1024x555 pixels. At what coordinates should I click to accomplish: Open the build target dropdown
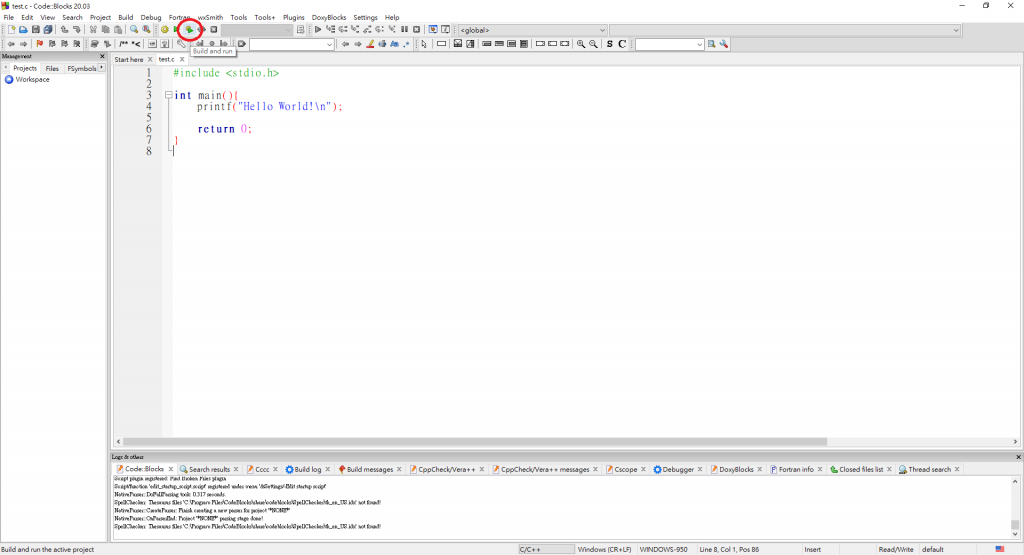(x=257, y=30)
